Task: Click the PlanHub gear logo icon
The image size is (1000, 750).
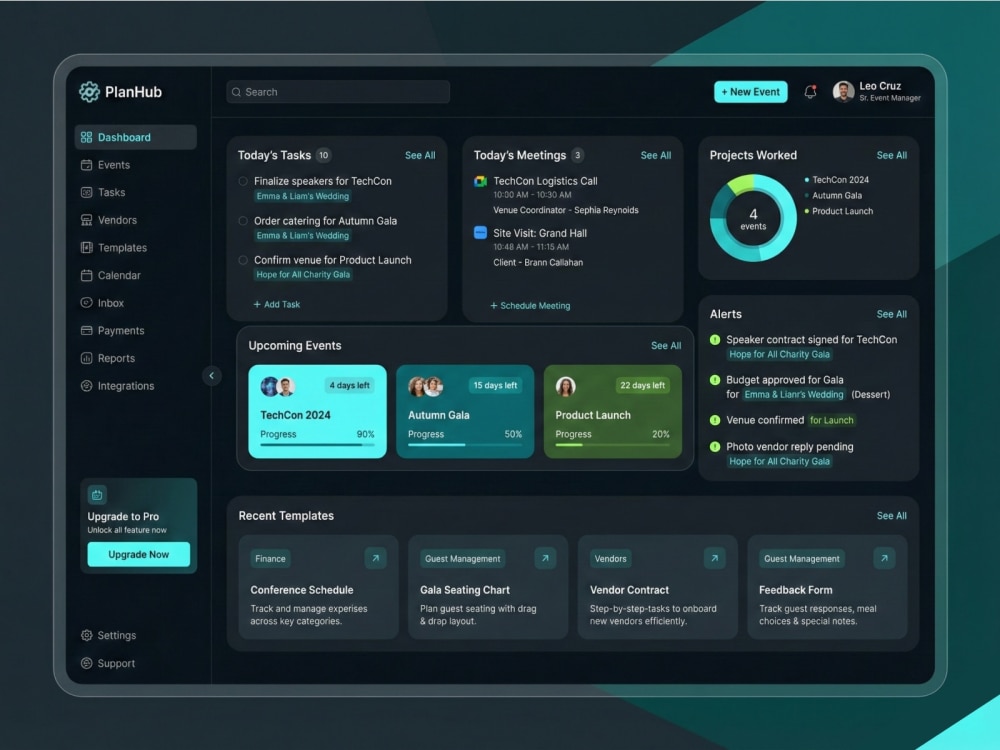Action: (x=89, y=92)
